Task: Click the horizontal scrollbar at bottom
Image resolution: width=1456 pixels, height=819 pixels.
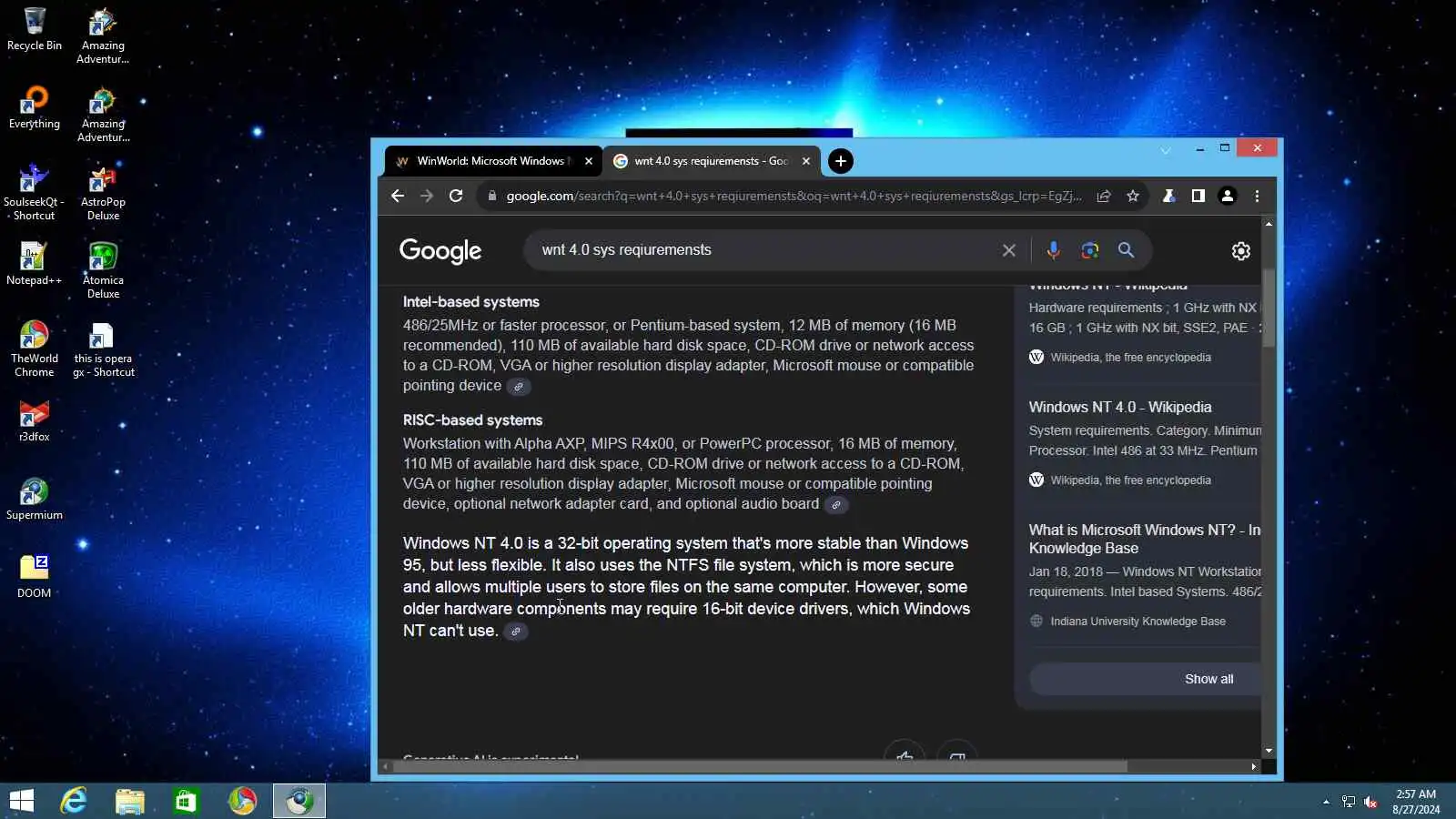Action: [x=760, y=767]
